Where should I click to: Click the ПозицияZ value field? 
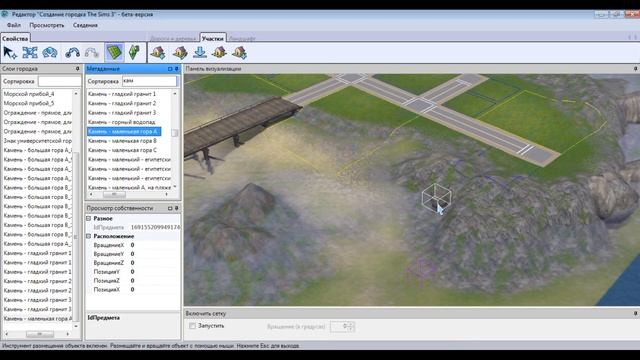pyautogui.click(x=154, y=281)
